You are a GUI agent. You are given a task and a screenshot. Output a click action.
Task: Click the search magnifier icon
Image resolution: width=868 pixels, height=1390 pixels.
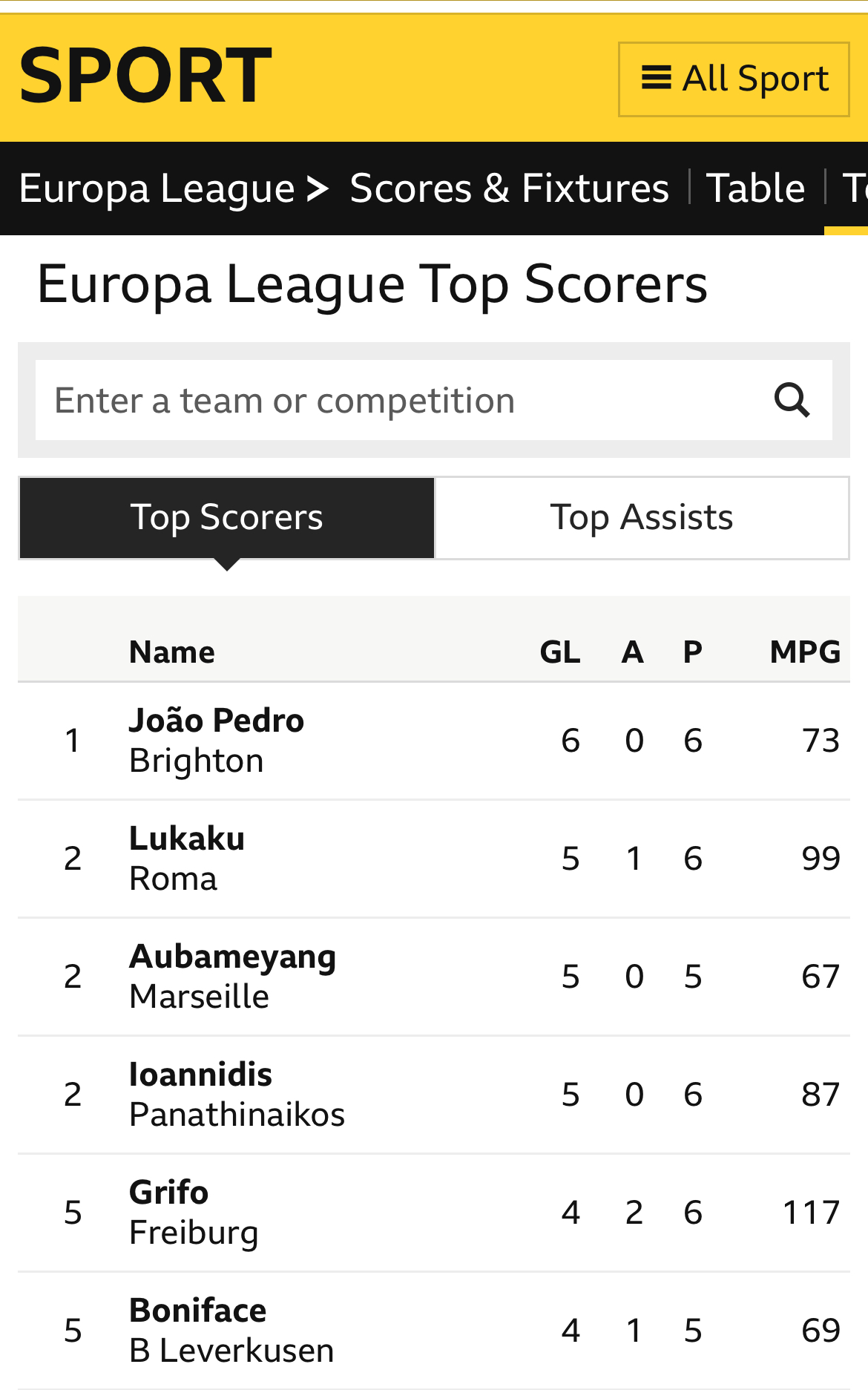[x=792, y=400]
